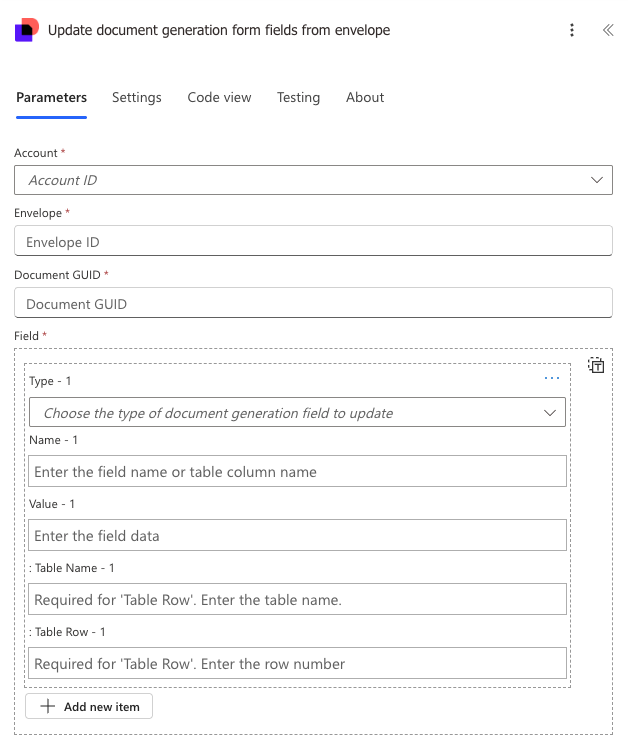The height and width of the screenshot is (751, 628).
Task: Select the Table Row - 1 row number input
Action: pyautogui.click(x=297, y=663)
